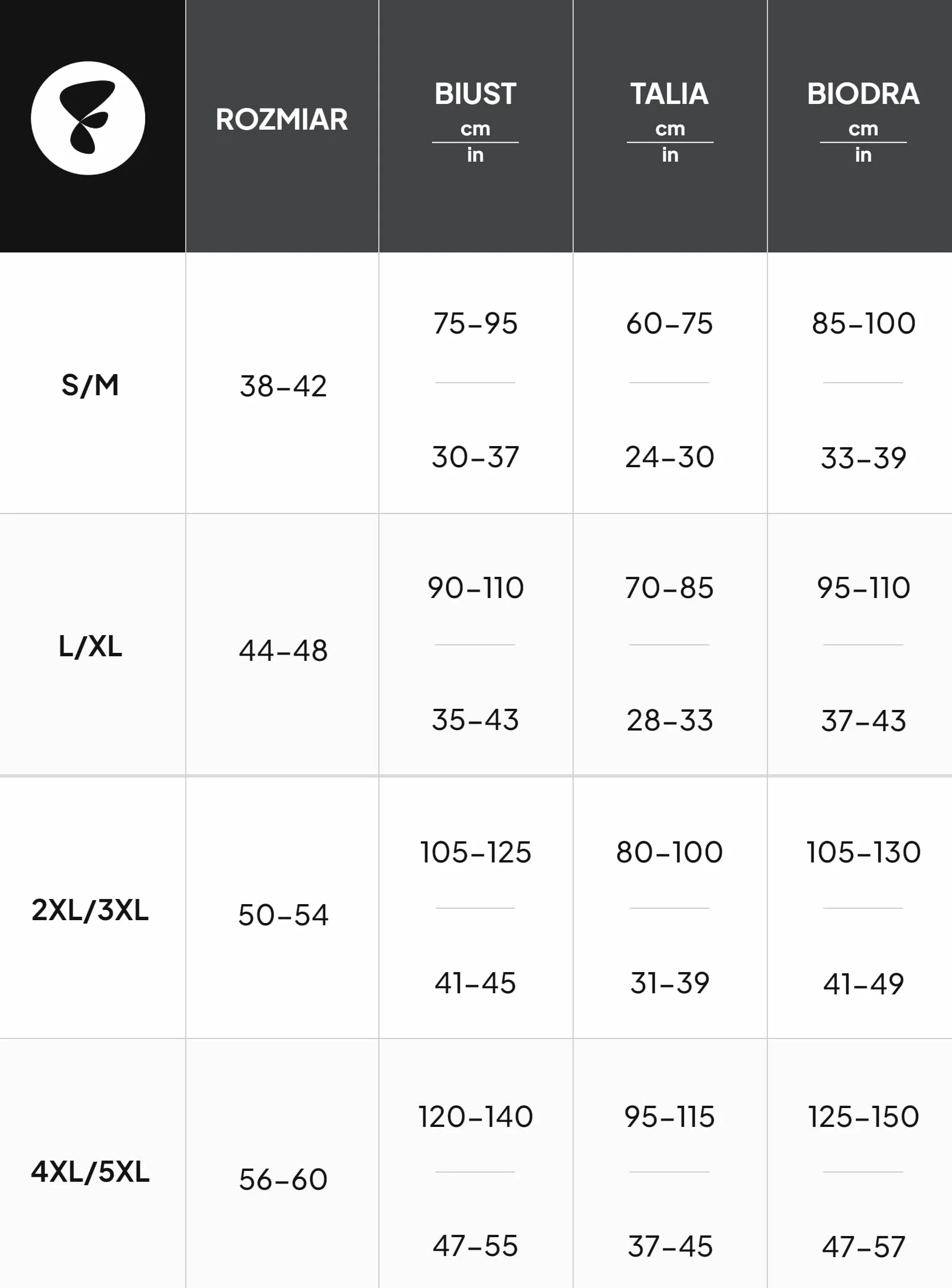Click the BIODRA column header
952x1288 pixels.
point(863,94)
